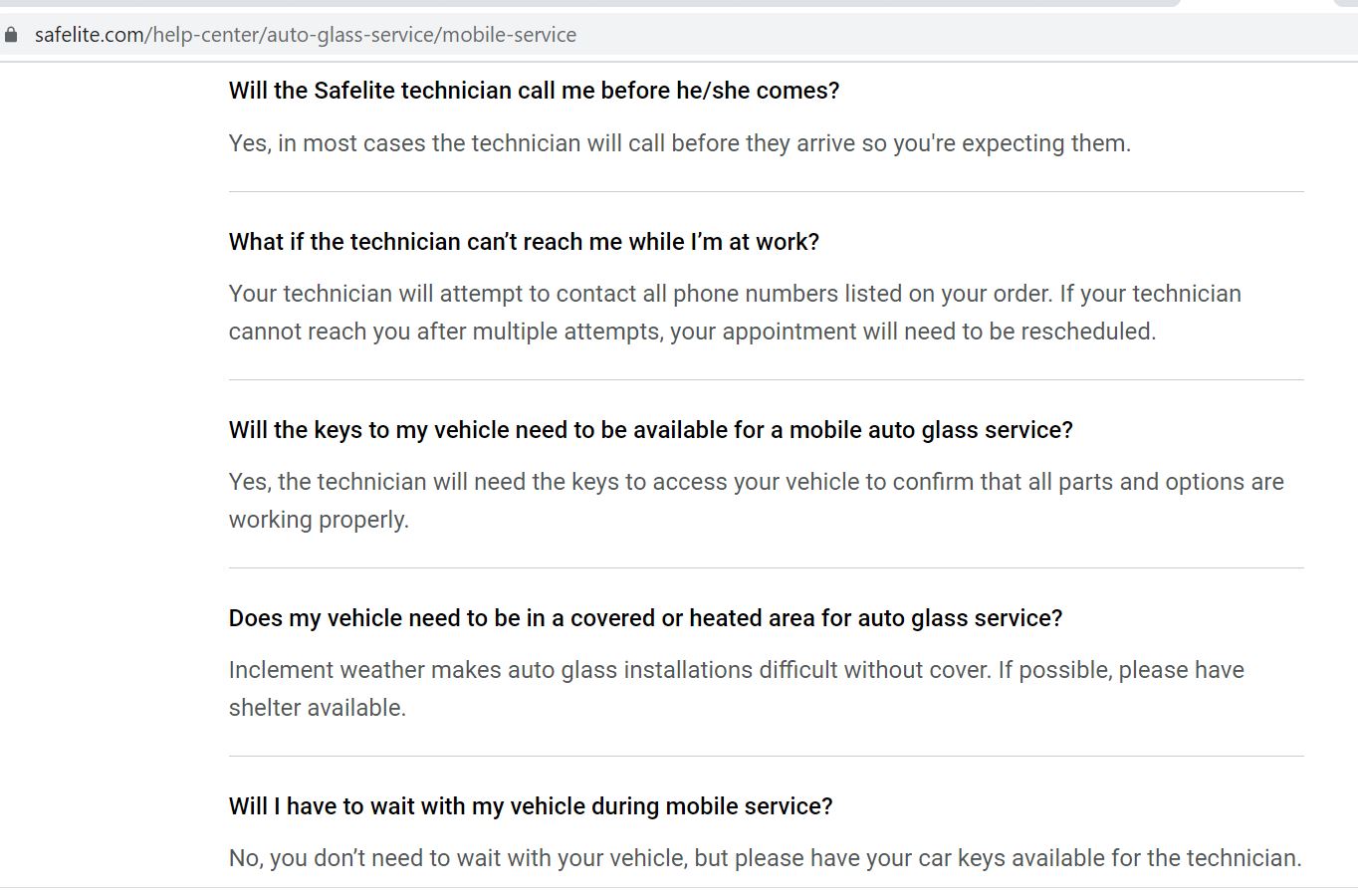Click the answer about rescheduling appointments
This screenshot has width=1358, height=896.
tap(735, 312)
